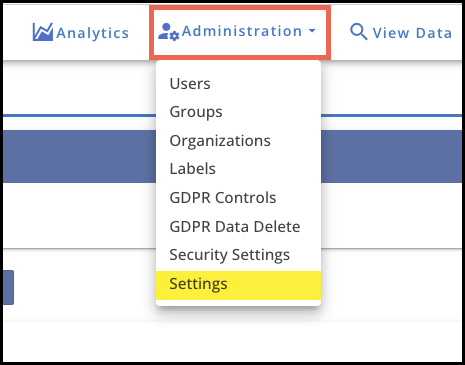Click the Administration menu label text
465x365 pixels.
tap(242, 31)
